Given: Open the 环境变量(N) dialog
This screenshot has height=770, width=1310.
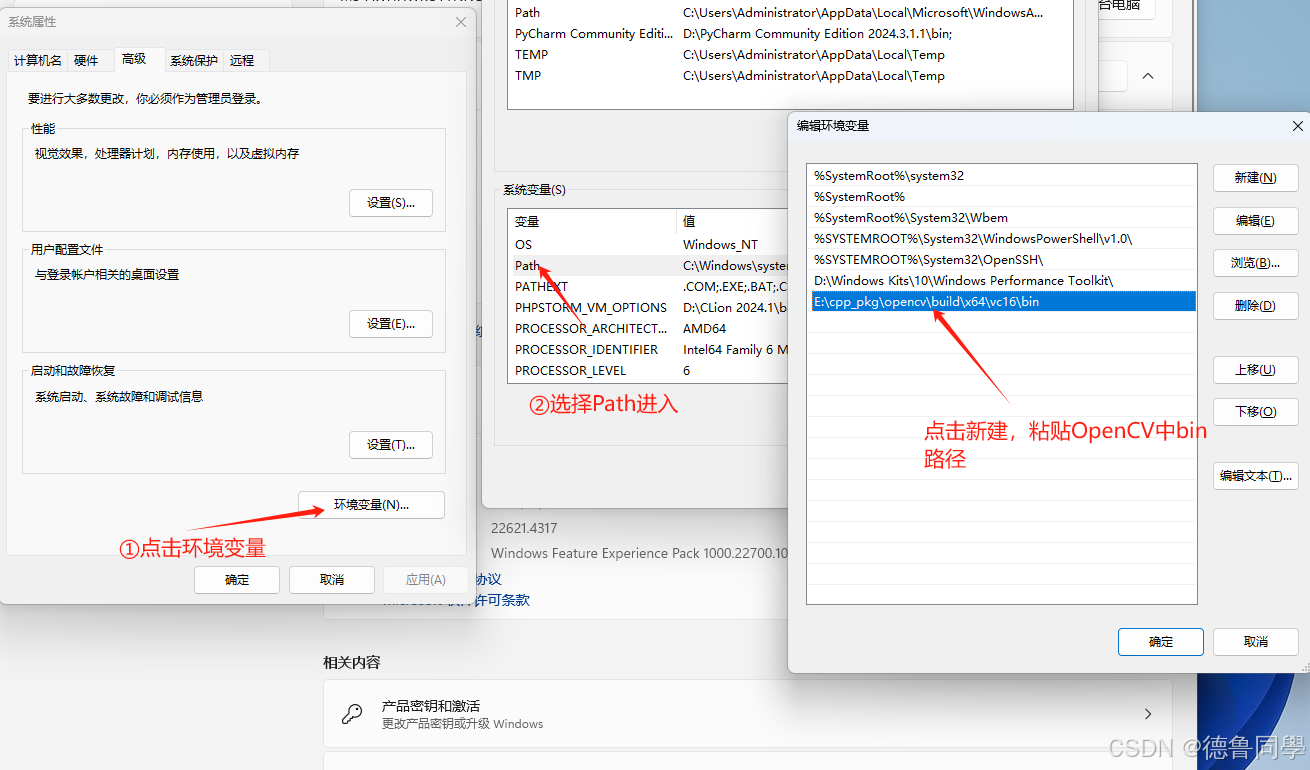Looking at the screenshot, I should 370,505.
